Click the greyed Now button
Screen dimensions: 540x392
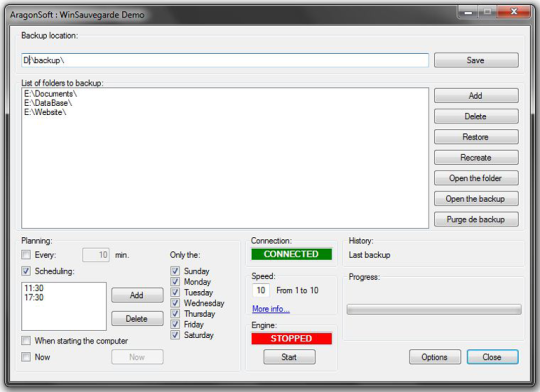click(137, 357)
